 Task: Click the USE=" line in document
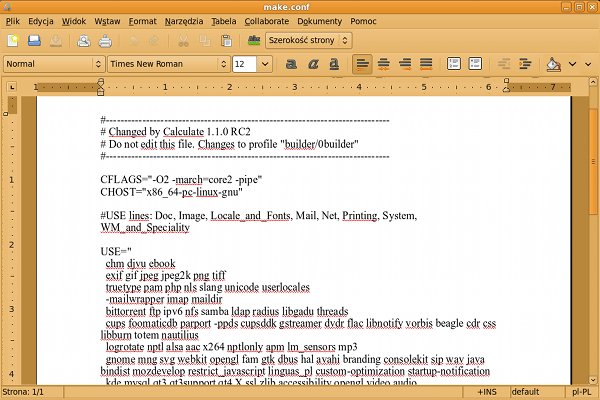(116, 251)
